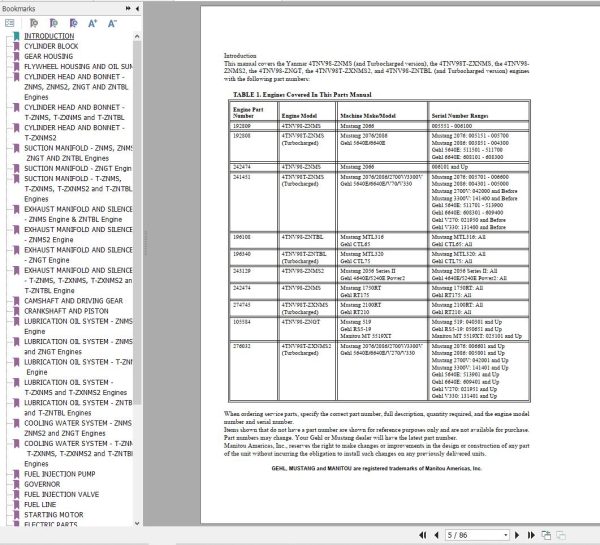Decrease bookmark text size with A-
Image resolution: width=600 pixels, height=545 pixels.
pyautogui.click(x=112, y=23)
